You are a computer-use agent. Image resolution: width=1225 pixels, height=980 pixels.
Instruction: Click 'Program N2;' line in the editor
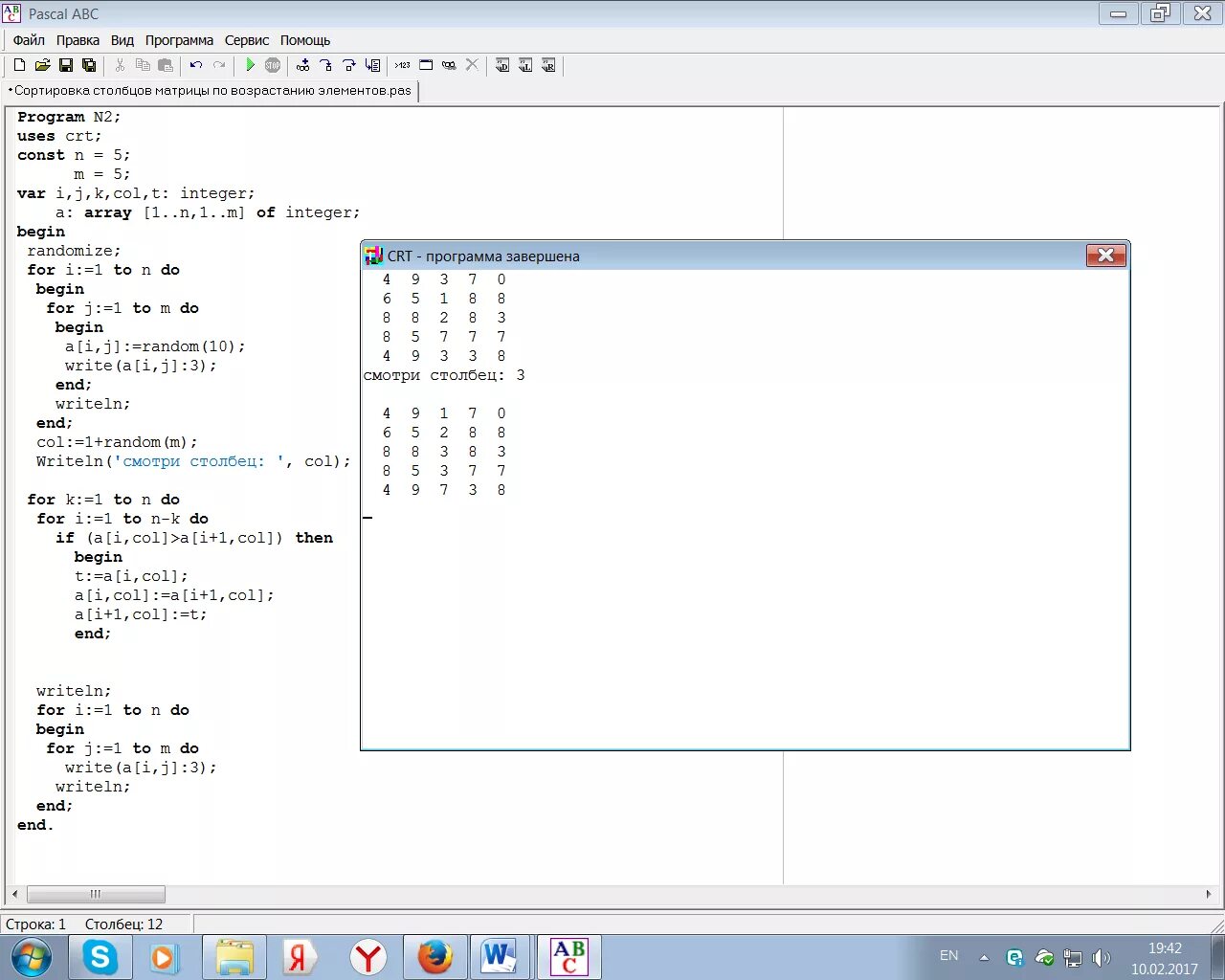(69, 117)
